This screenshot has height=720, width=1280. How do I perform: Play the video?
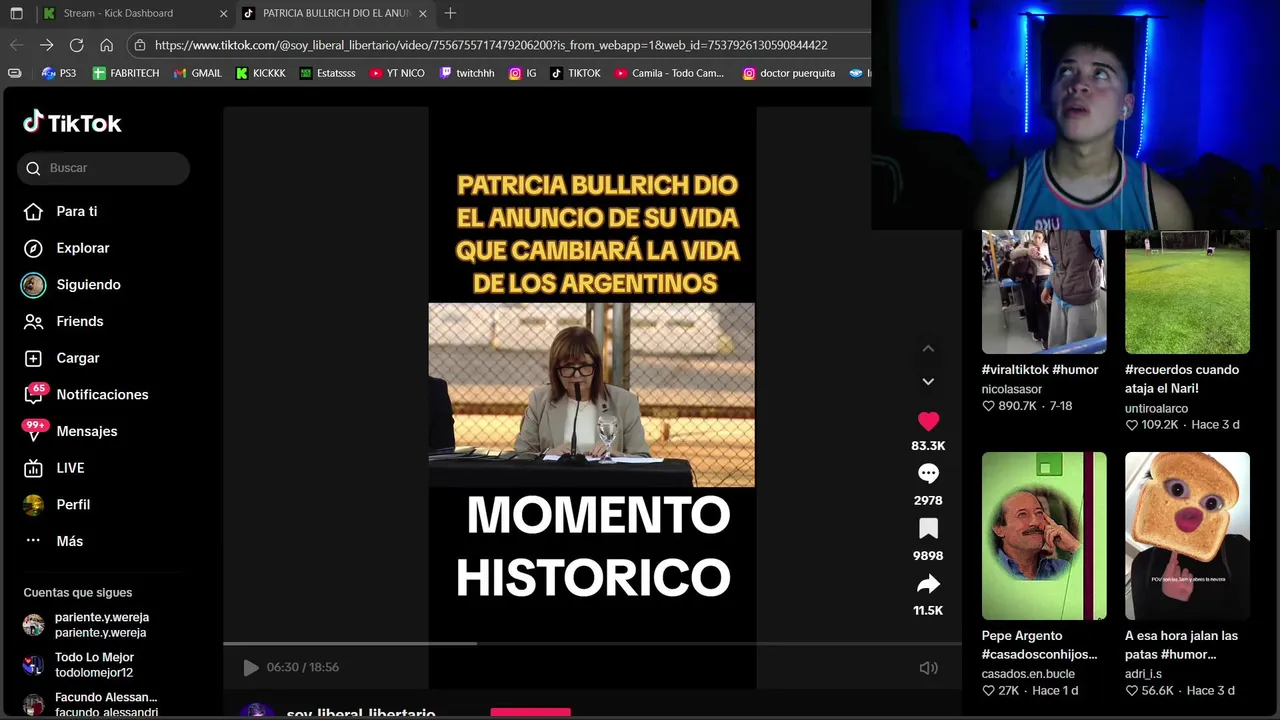251,667
